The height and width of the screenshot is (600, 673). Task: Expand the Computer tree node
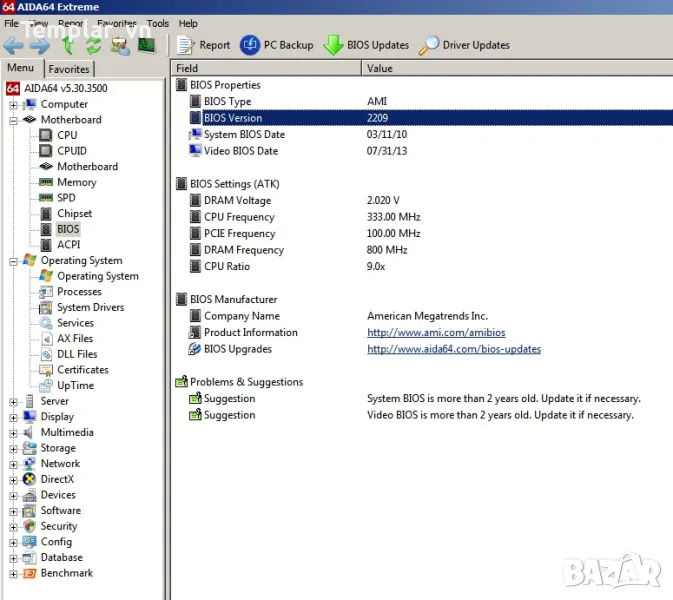click(x=13, y=104)
